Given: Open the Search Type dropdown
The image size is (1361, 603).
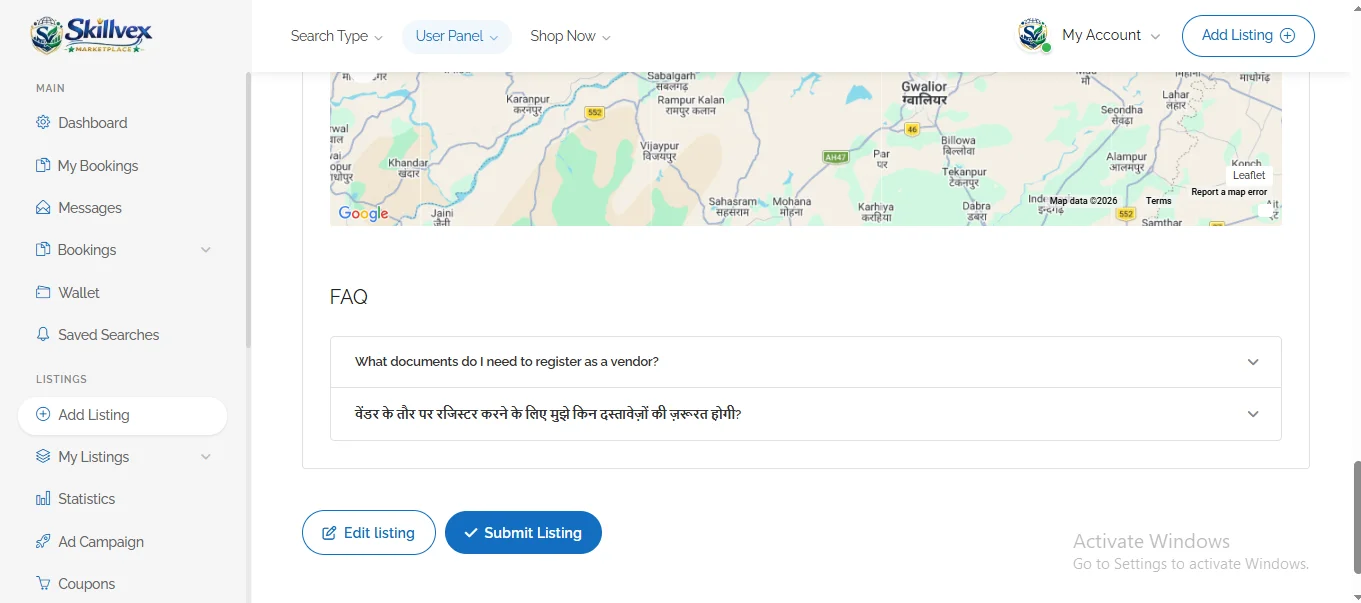Looking at the screenshot, I should click(336, 36).
